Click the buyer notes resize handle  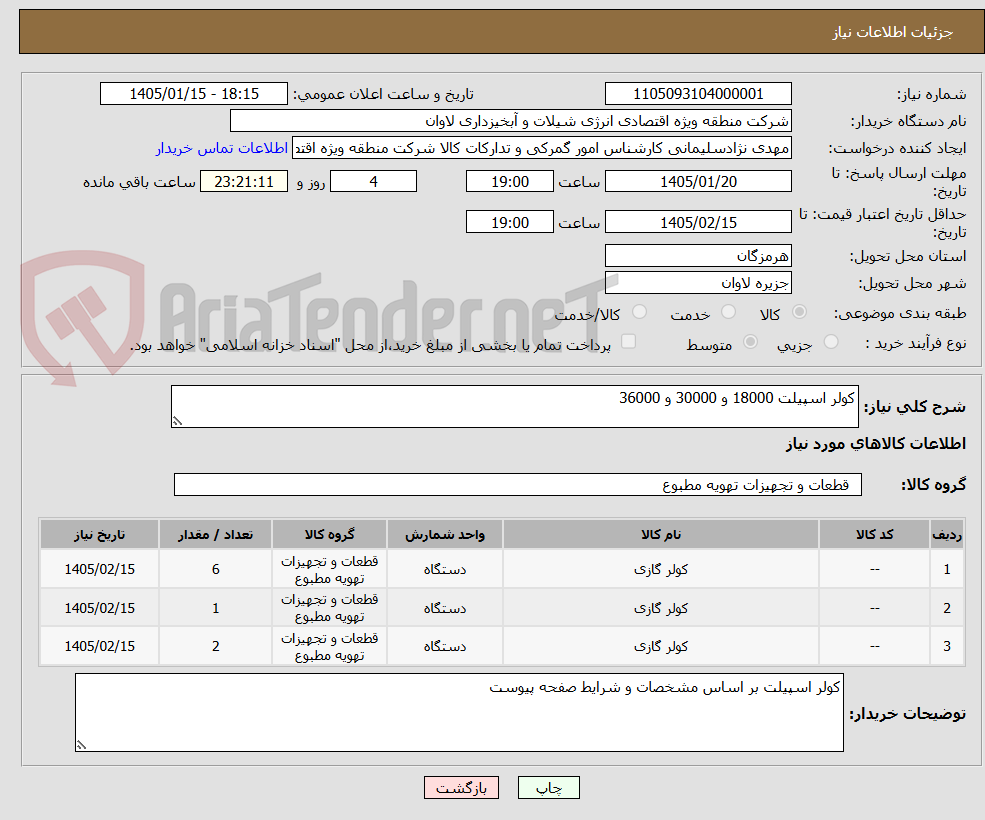coord(81,745)
